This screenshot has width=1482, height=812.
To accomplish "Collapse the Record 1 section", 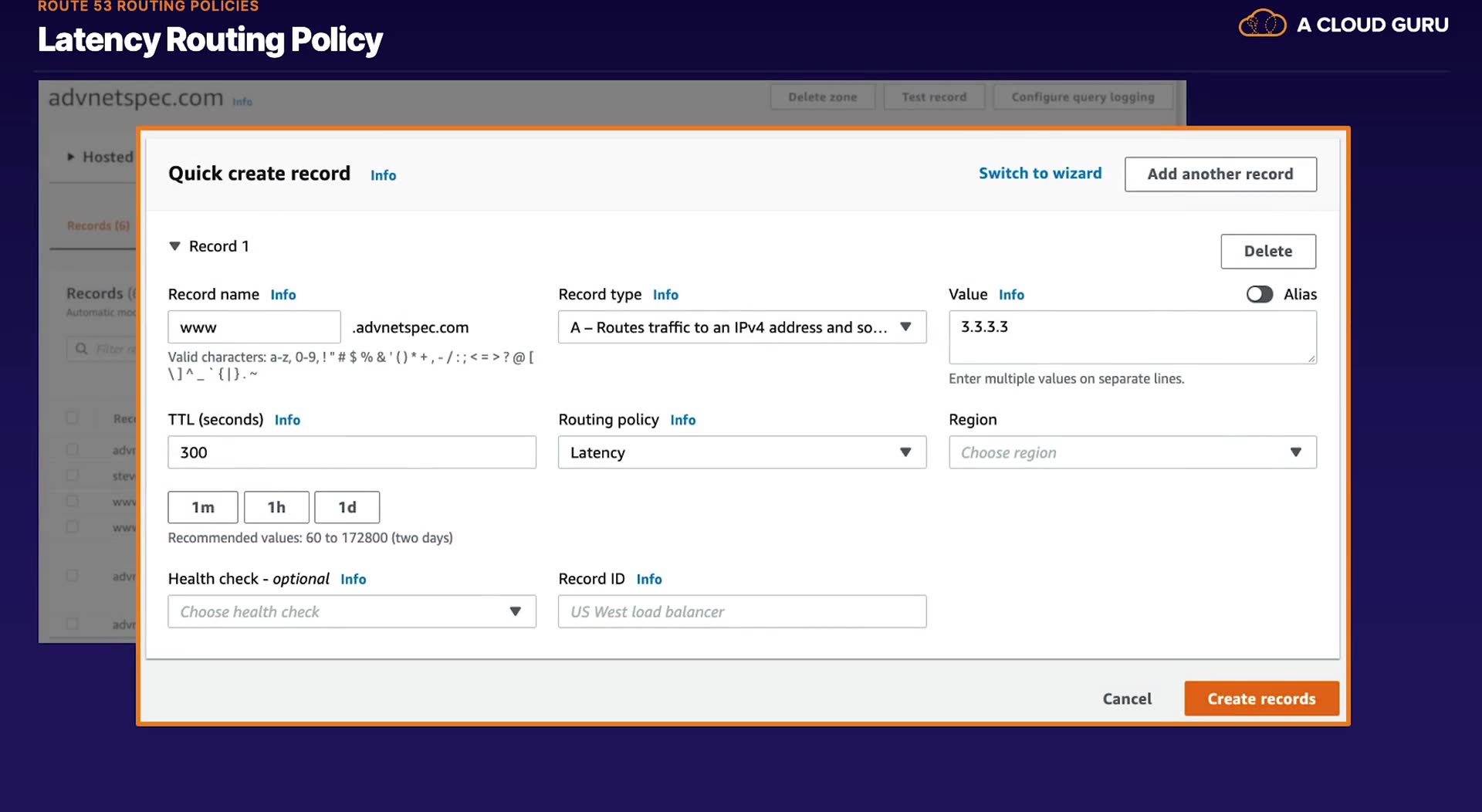I will (174, 246).
